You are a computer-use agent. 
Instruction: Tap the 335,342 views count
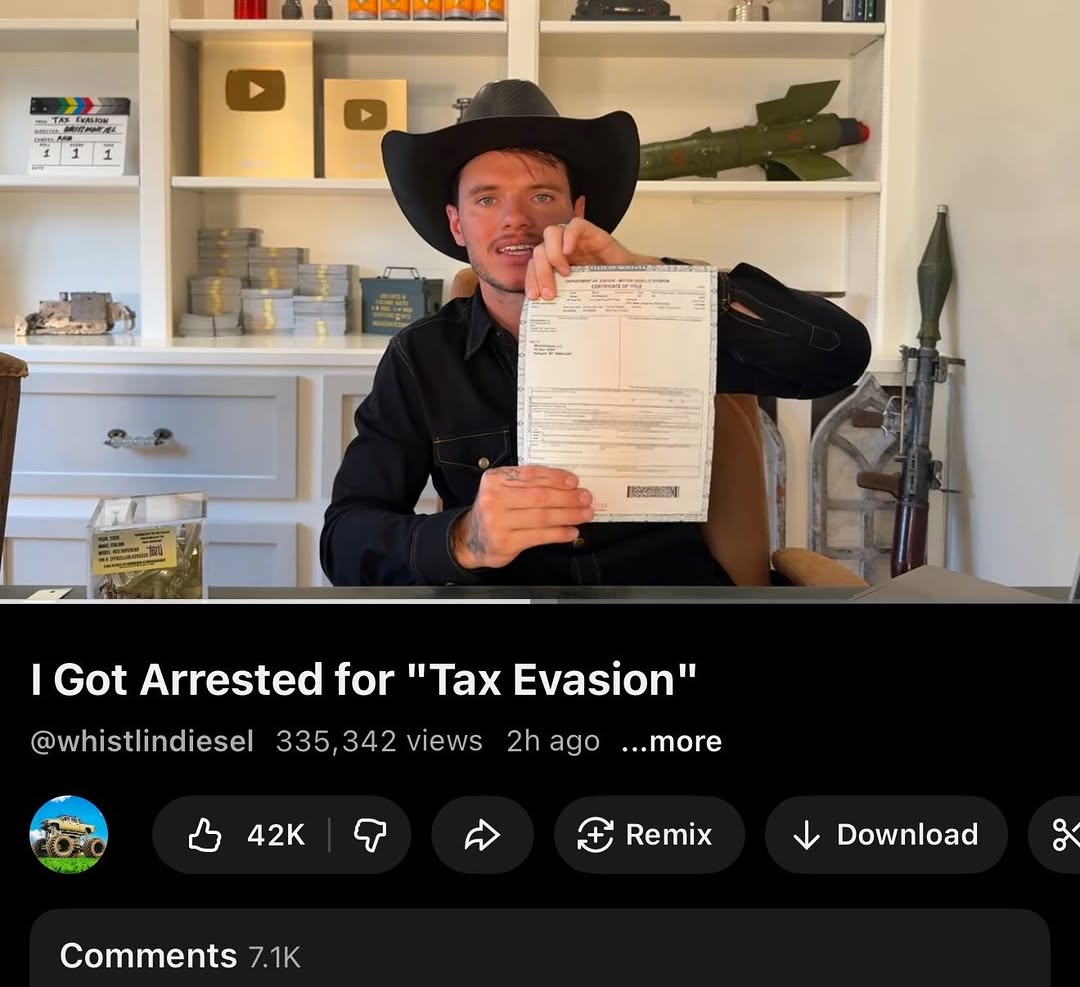(380, 741)
